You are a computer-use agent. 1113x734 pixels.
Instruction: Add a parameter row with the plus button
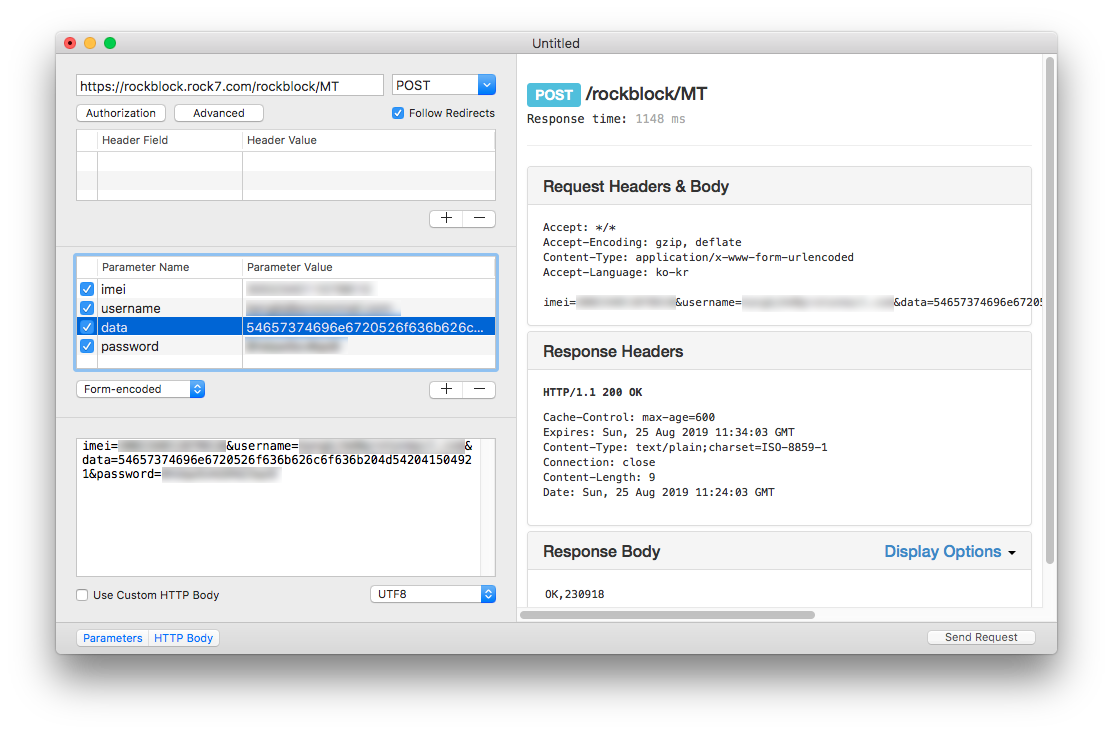click(x=446, y=389)
